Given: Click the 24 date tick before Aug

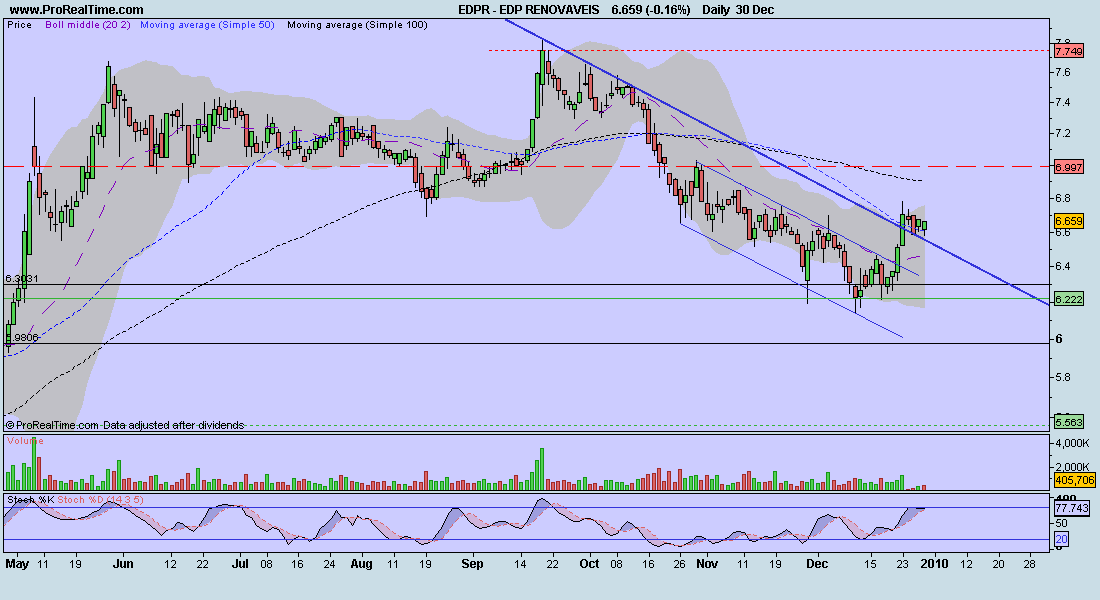Looking at the screenshot, I should pyautogui.click(x=329, y=564).
